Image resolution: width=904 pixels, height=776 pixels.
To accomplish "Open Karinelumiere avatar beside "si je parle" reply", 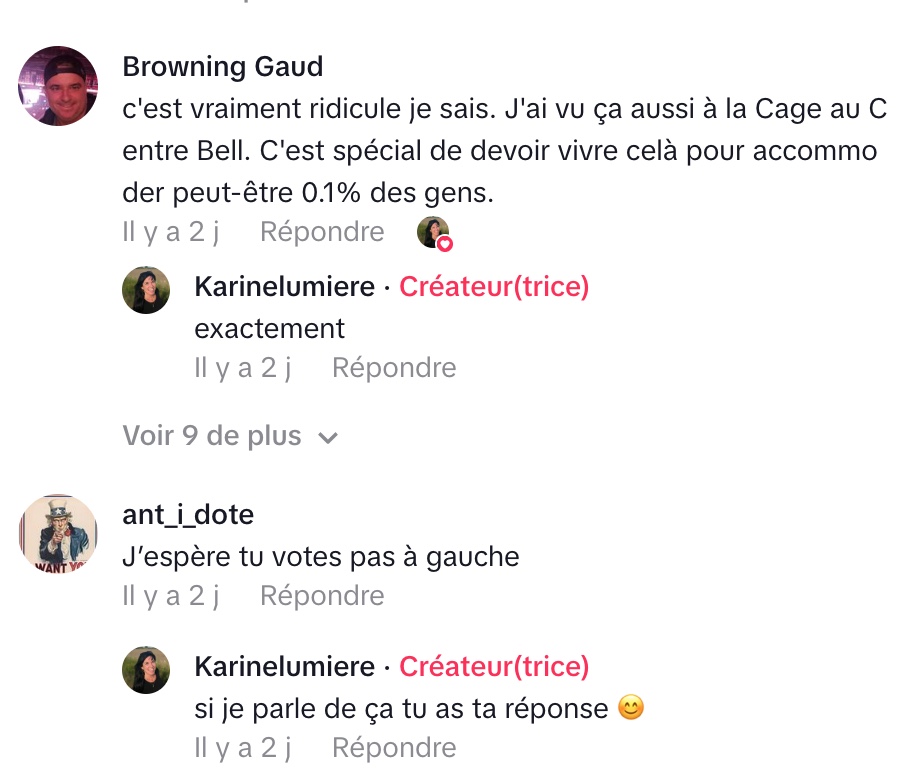I will (146, 670).
